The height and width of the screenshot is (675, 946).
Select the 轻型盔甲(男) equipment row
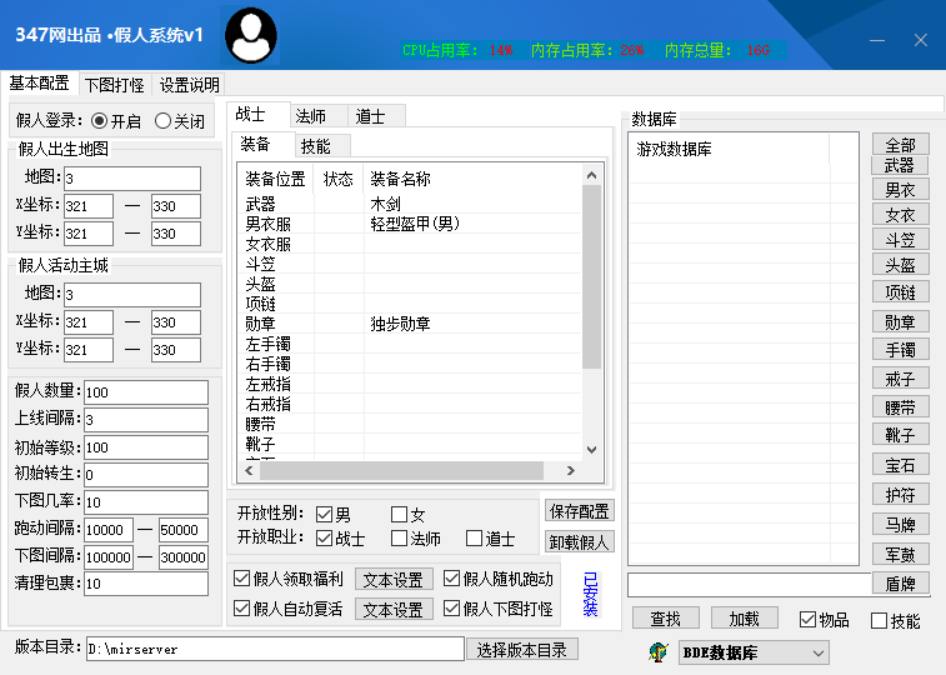(x=410, y=224)
